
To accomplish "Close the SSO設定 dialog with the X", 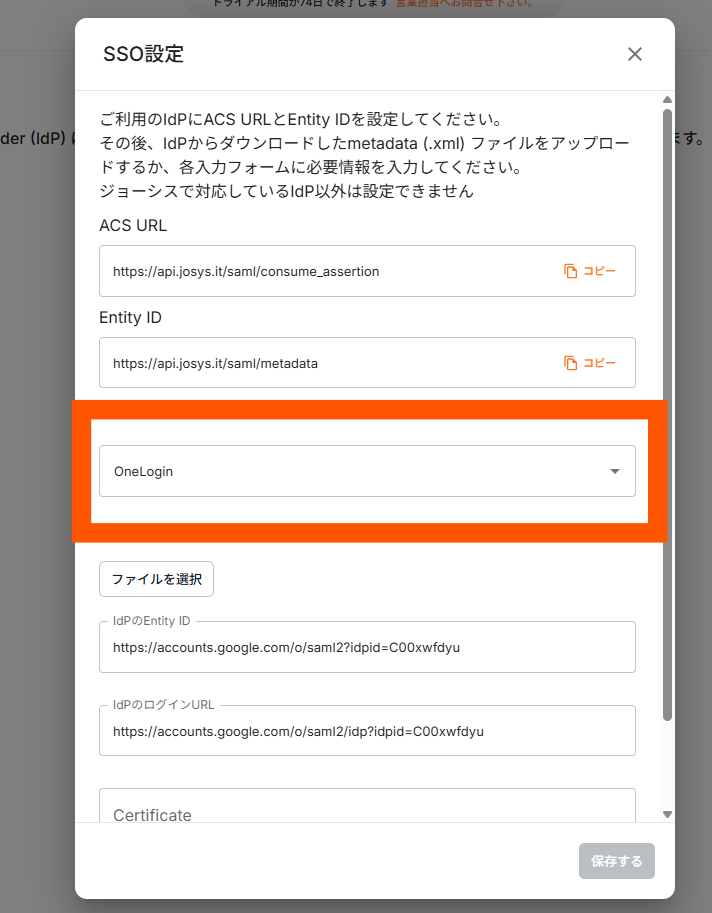I will pos(634,54).
